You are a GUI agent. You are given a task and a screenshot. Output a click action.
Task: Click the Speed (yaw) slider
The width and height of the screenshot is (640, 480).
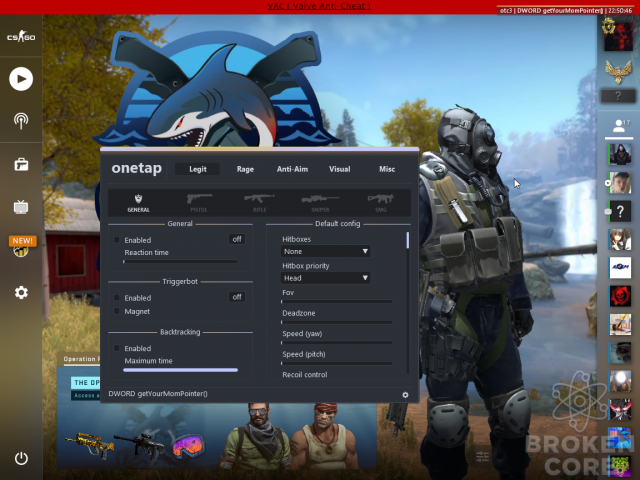(337, 343)
